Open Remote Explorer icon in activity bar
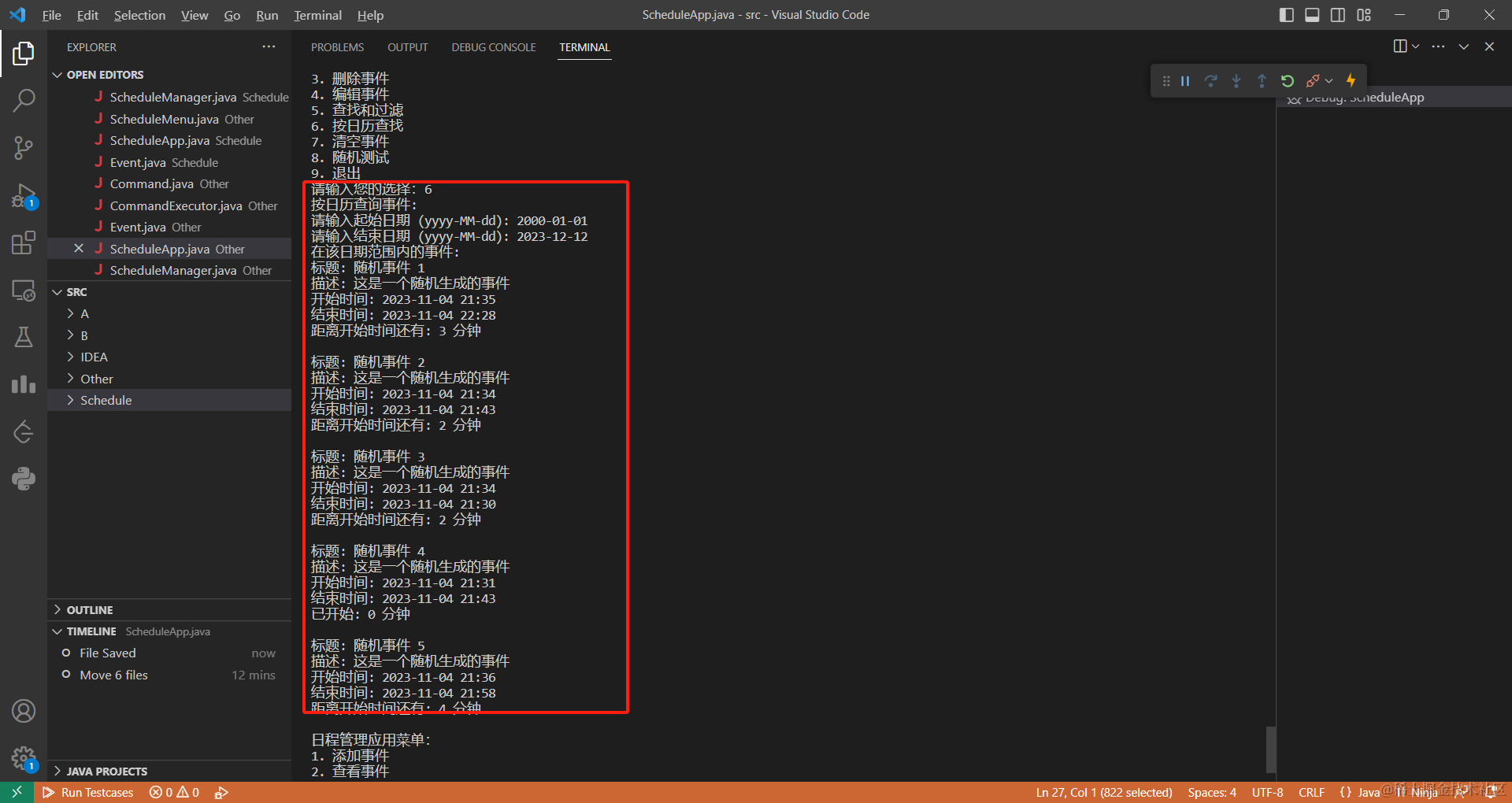The image size is (1512, 803). click(24, 290)
